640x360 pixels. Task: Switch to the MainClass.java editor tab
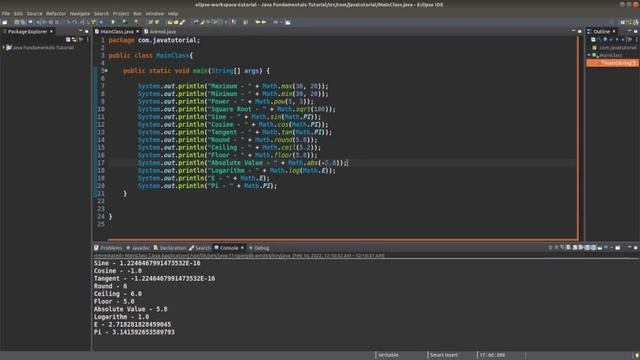coord(117,31)
